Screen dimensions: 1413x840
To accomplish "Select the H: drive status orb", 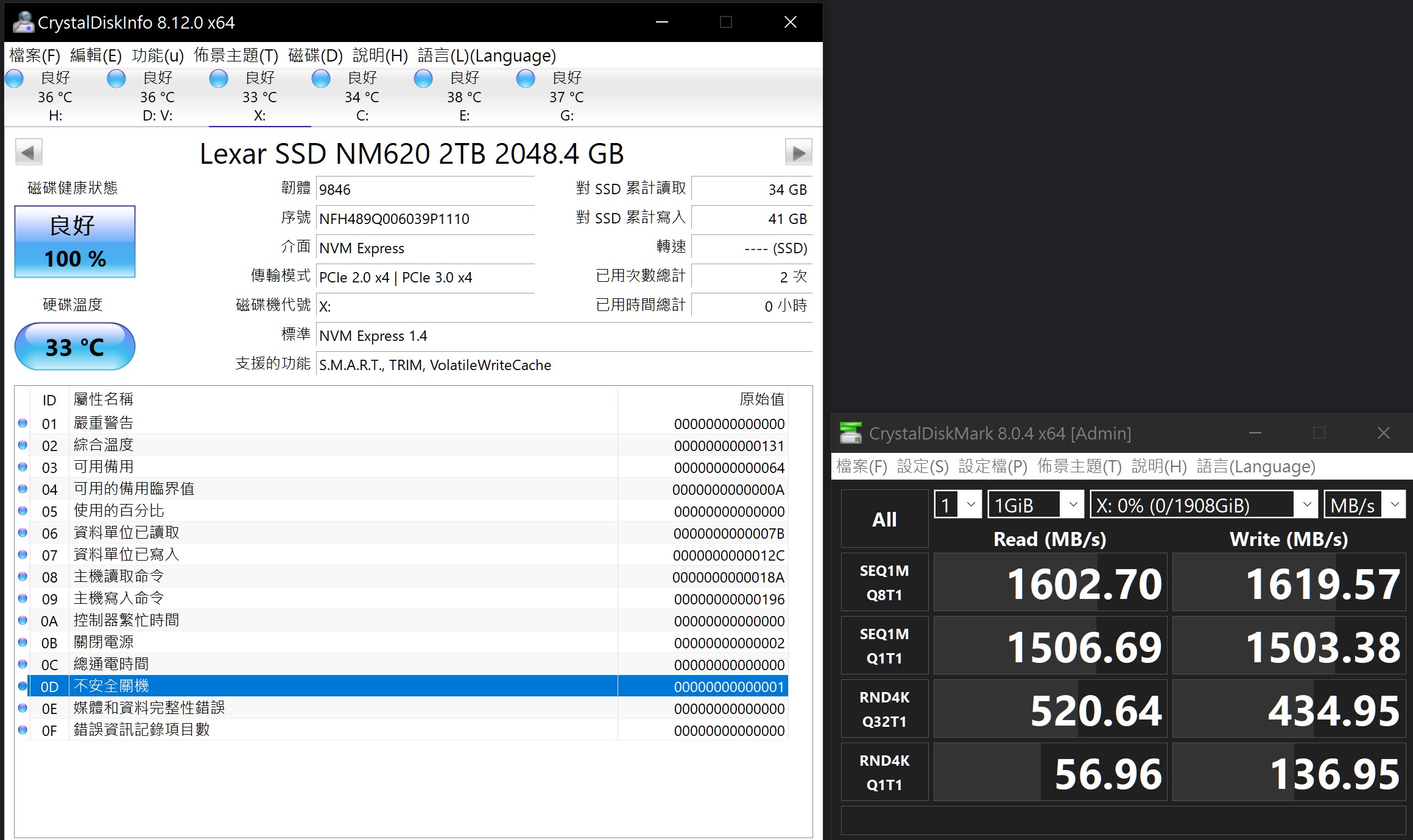I will coord(14,79).
